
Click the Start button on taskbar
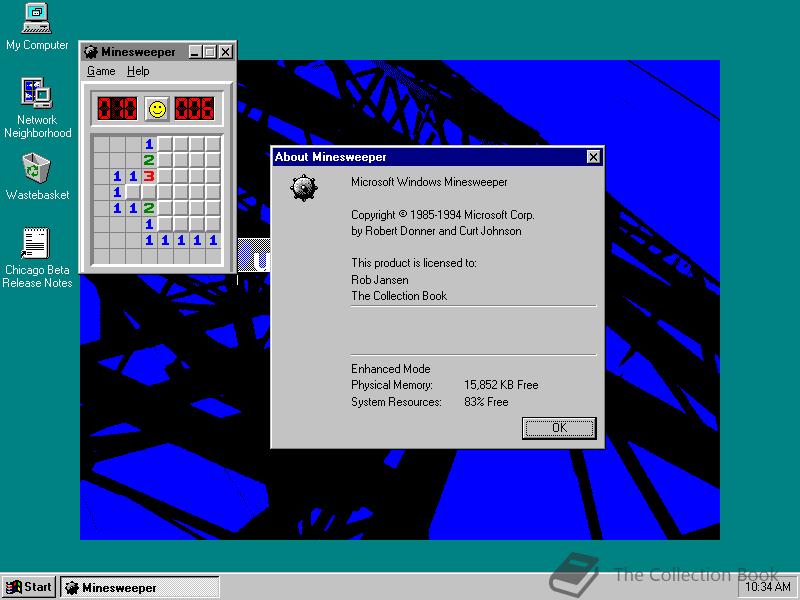pos(29,587)
